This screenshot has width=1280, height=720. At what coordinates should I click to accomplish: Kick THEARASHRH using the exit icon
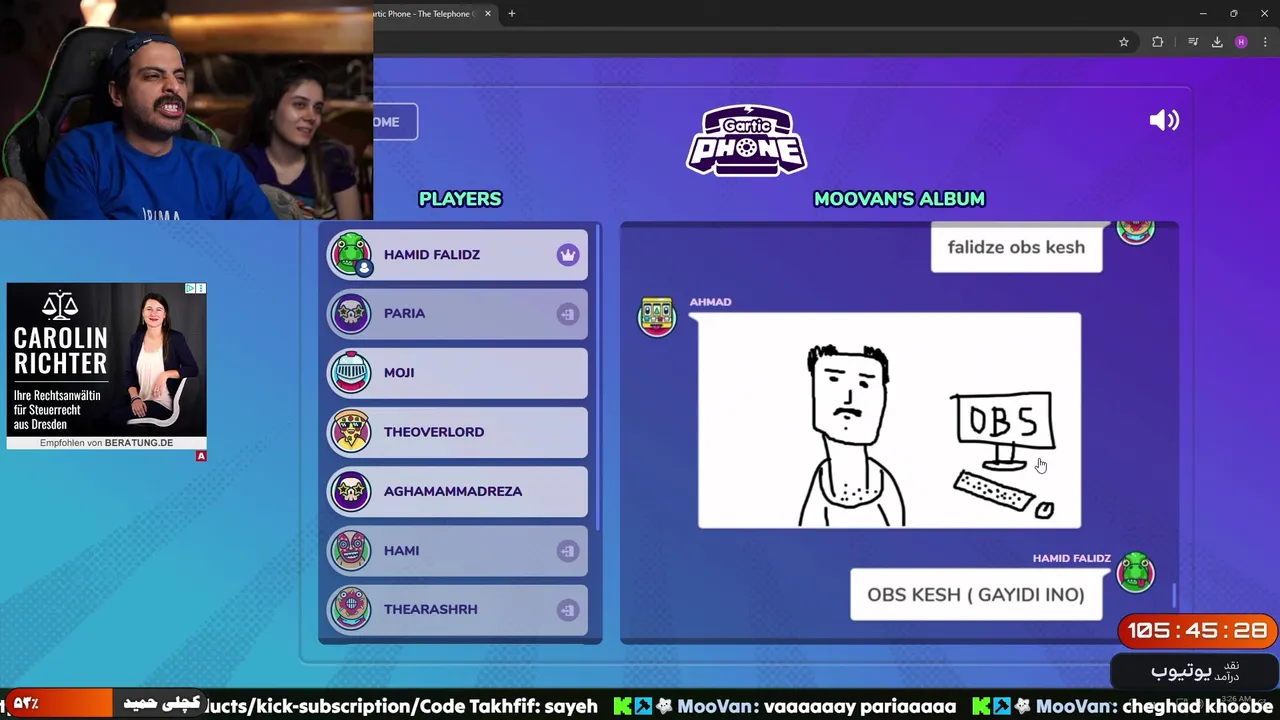[x=568, y=610]
